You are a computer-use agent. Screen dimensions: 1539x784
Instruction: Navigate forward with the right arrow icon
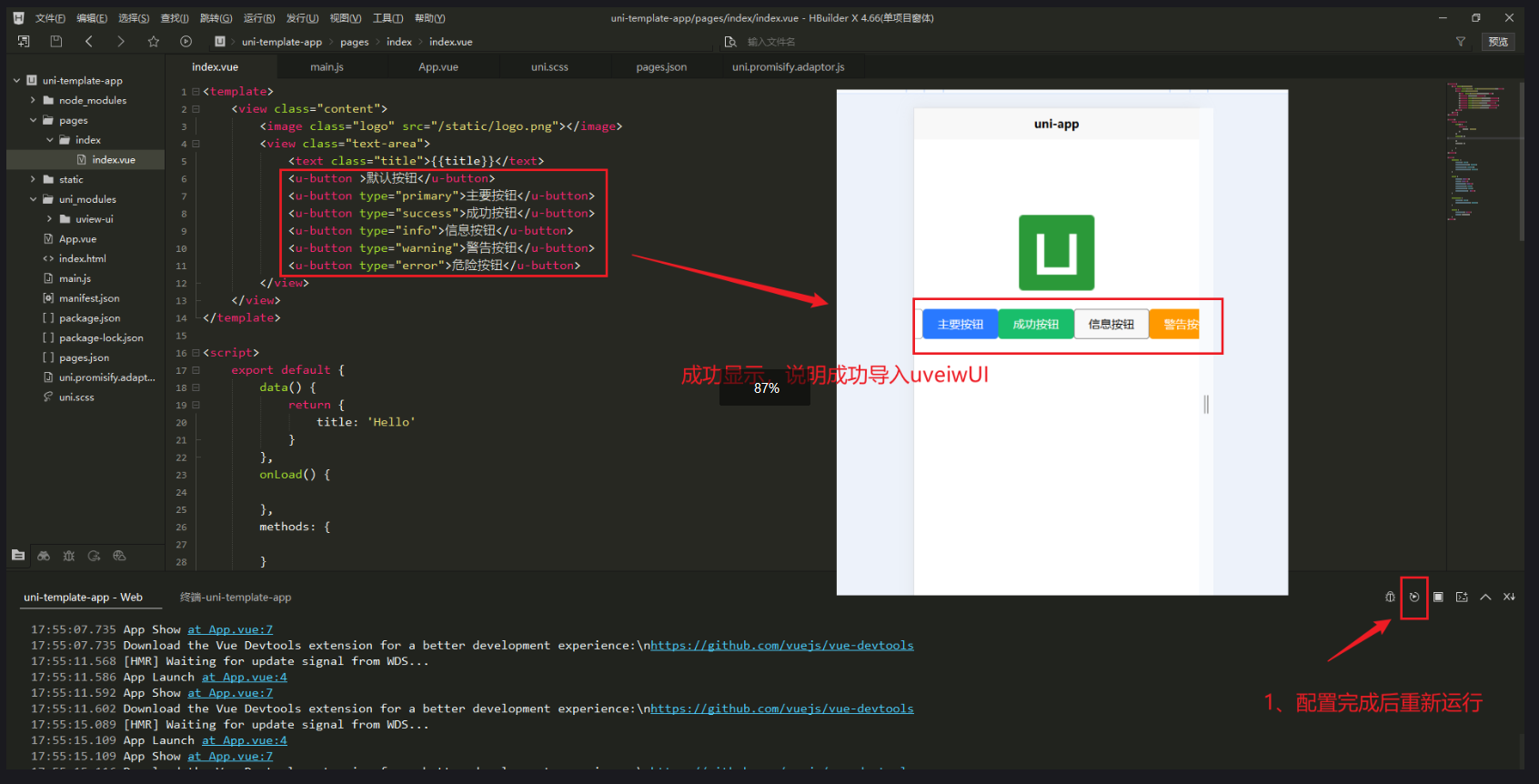[121, 41]
